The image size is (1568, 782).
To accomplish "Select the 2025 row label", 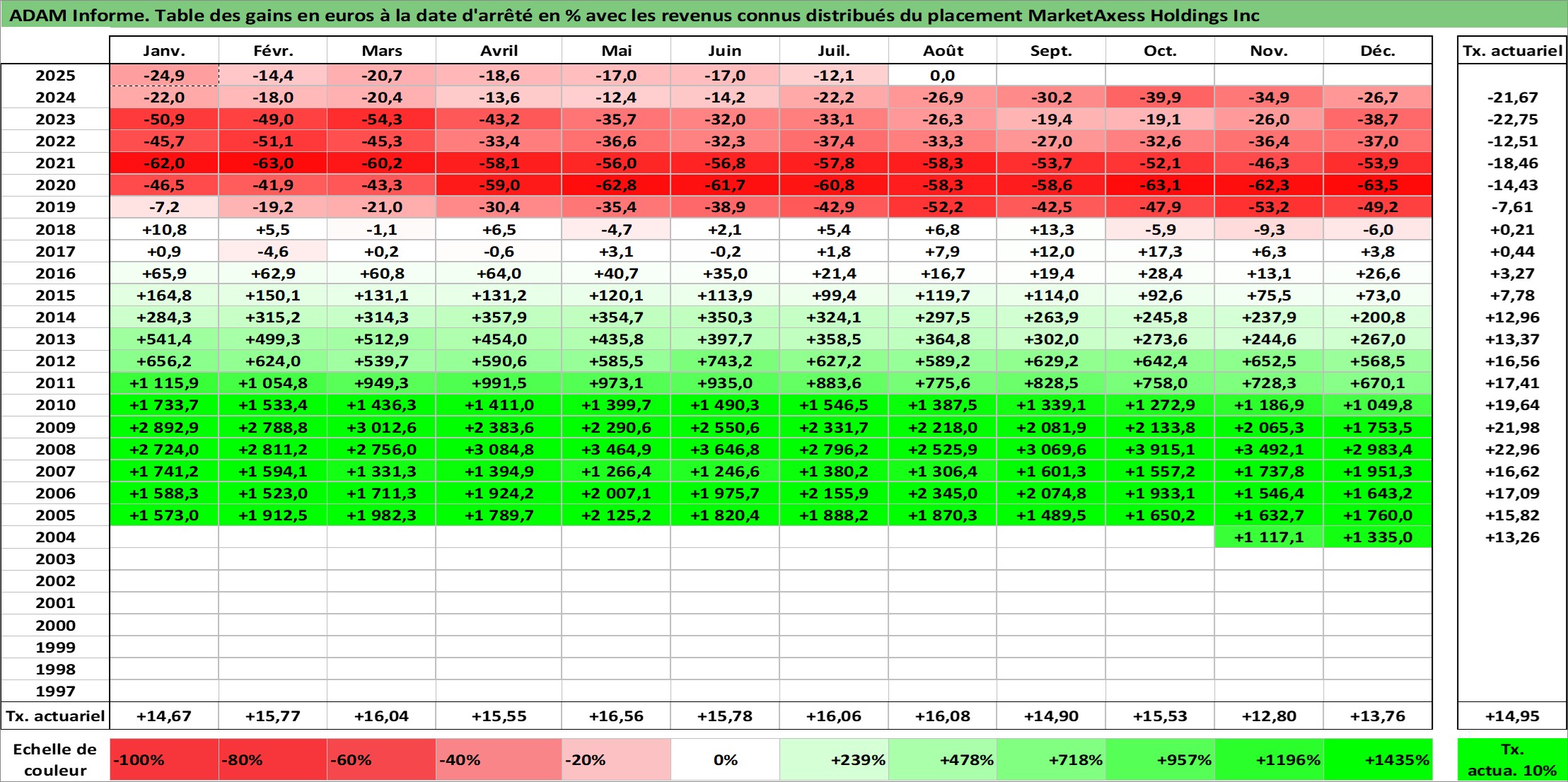I will coord(55,76).
